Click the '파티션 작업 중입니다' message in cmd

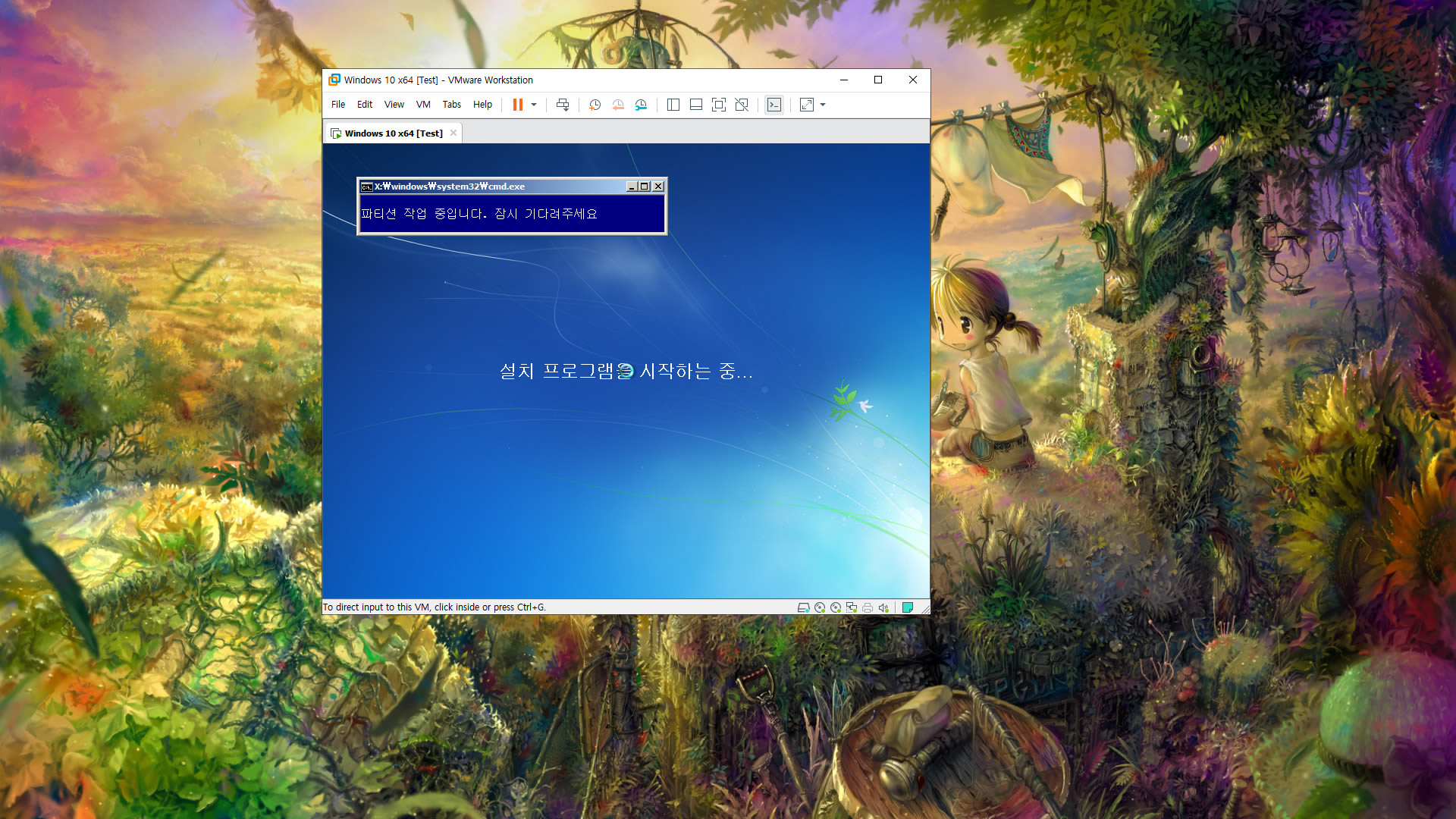(479, 214)
